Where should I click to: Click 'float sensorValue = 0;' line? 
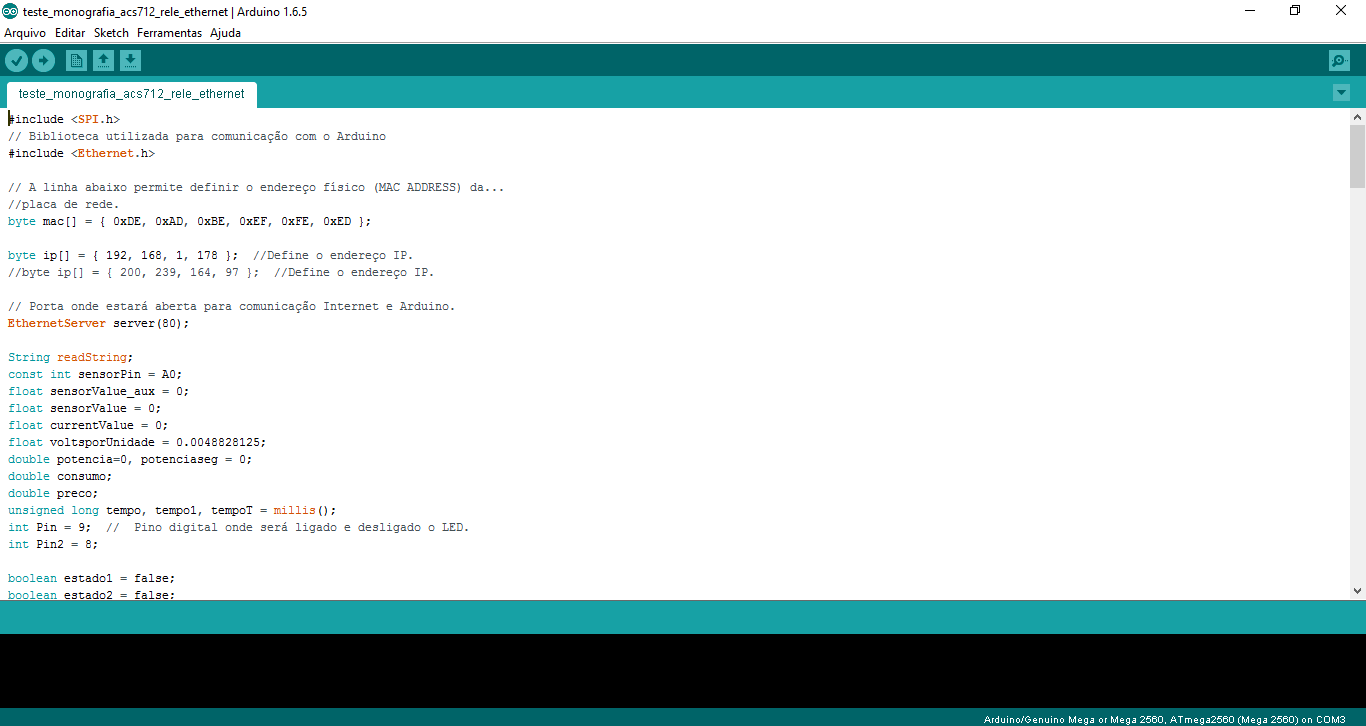(85, 408)
